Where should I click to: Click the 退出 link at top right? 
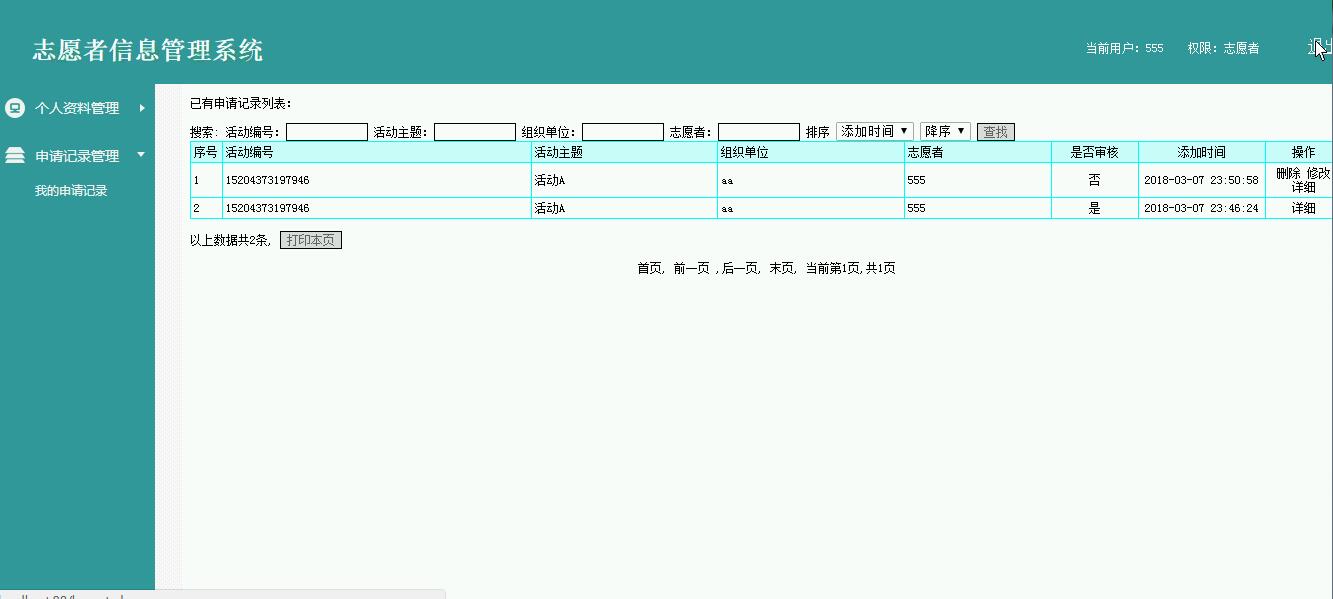pos(1320,47)
